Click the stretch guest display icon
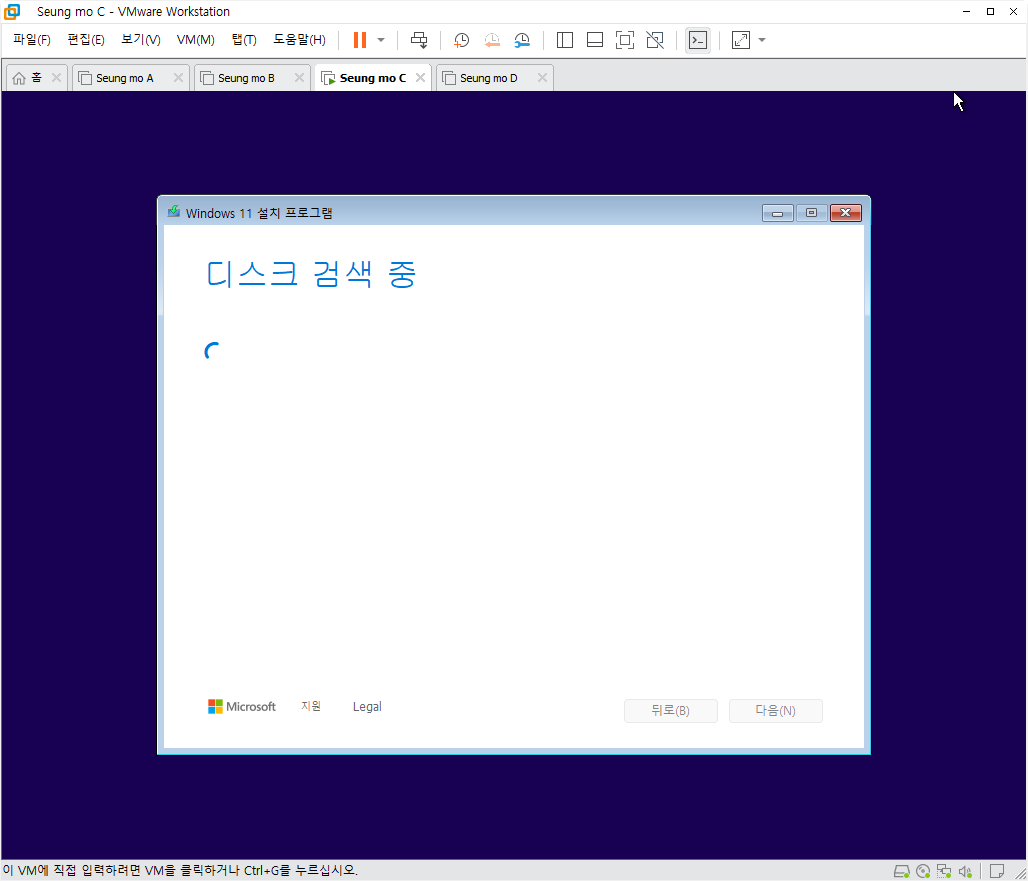Viewport: 1028px width, 881px height. click(741, 40)
